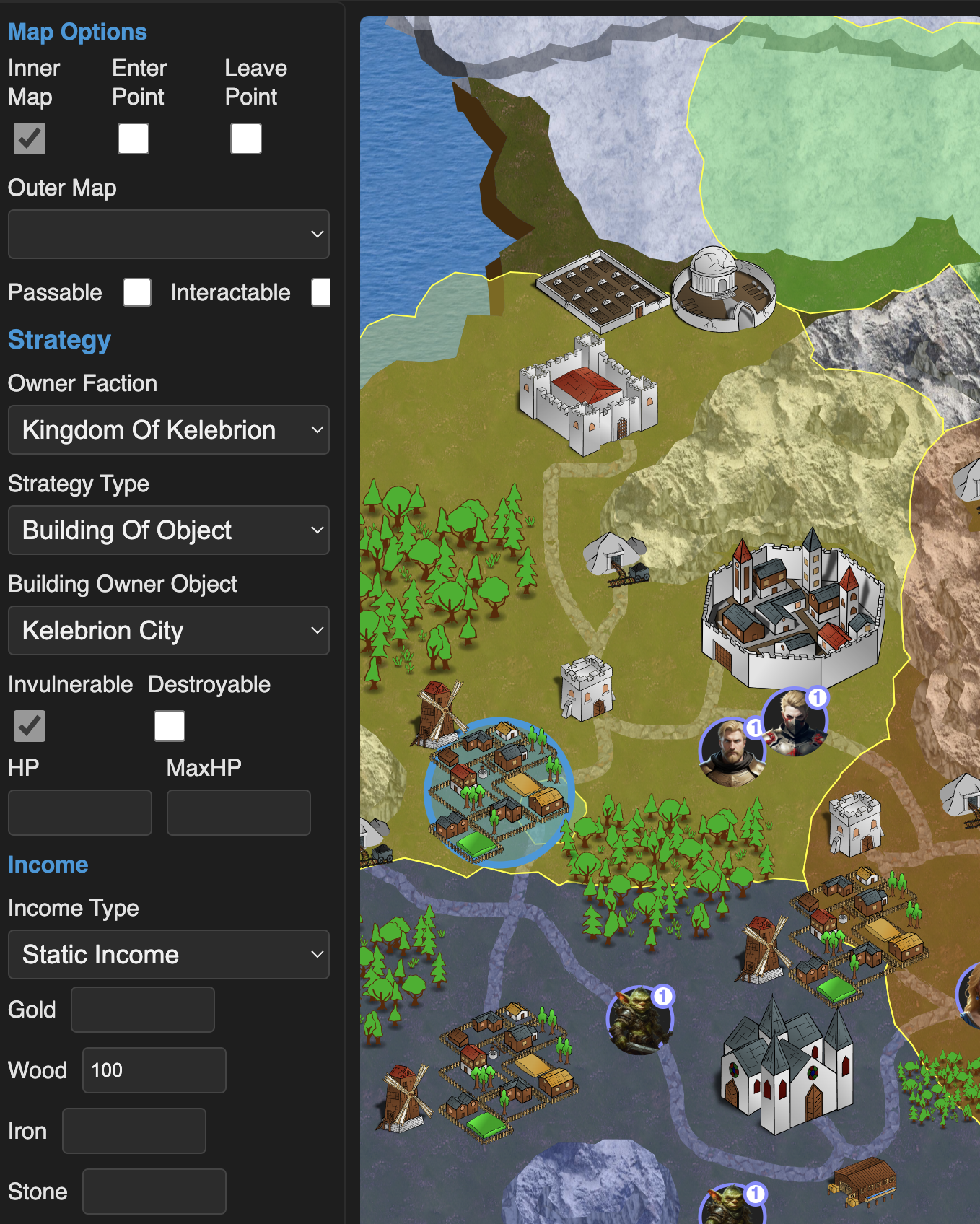The width and height of the screenshot is (980, 1224).
Task: Select the mine entrance with cart below the castle
Action: pyautogui.click(x=616, y=559)
